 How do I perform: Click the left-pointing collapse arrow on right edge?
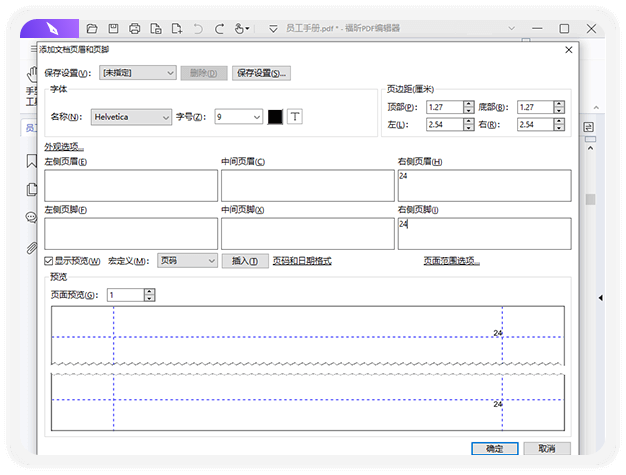(x=600, y=298)
